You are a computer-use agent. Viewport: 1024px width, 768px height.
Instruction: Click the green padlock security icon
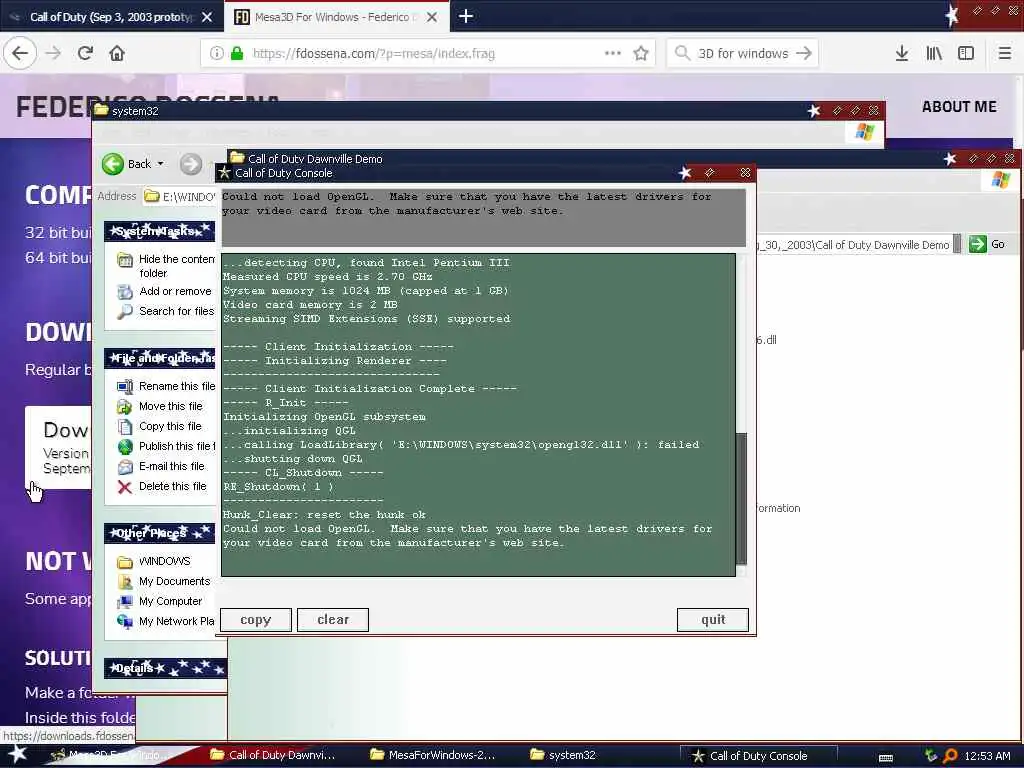(237, 53)
